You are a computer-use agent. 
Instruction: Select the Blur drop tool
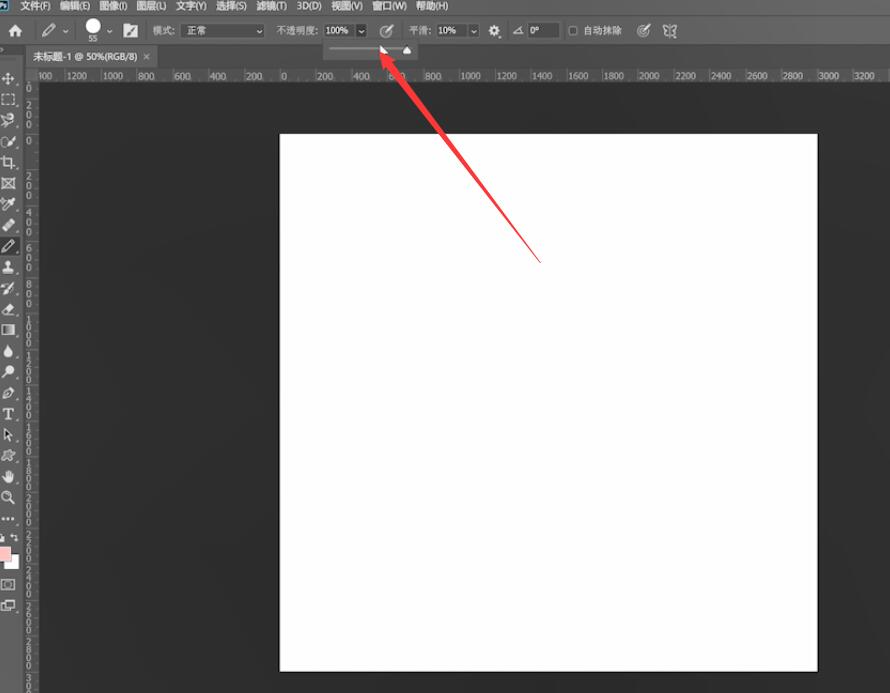[x=8, y=351]
